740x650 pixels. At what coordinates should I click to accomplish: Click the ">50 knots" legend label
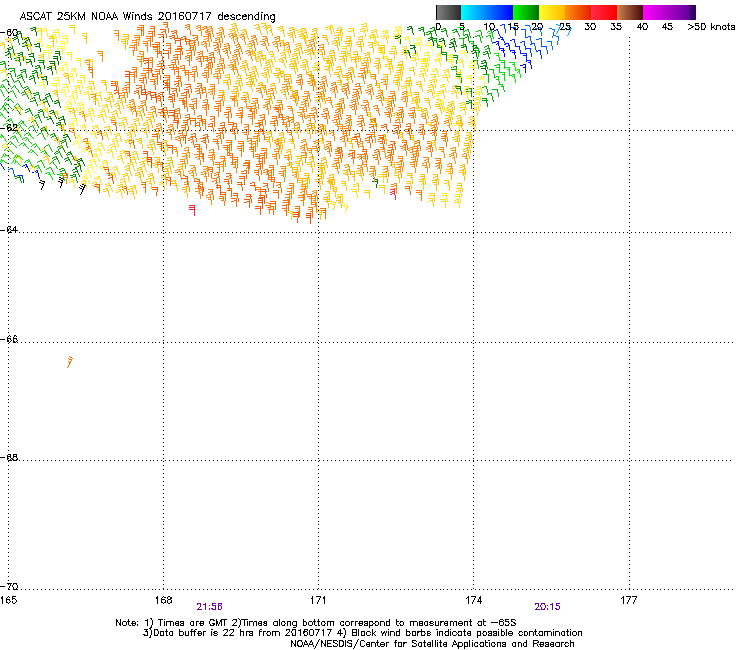[711, 27]
